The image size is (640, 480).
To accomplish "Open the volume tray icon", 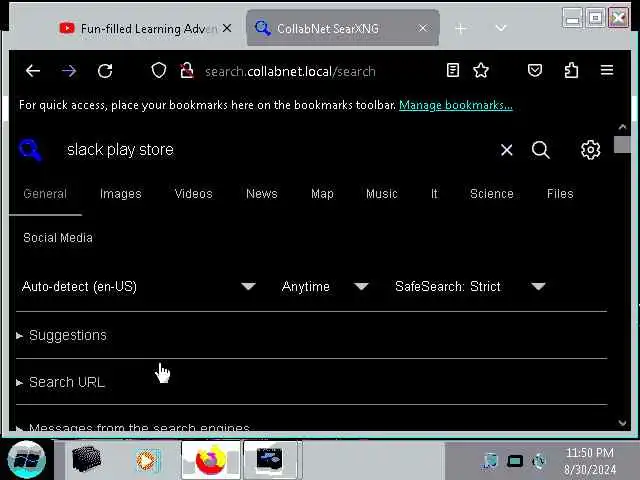I will 539,461.
